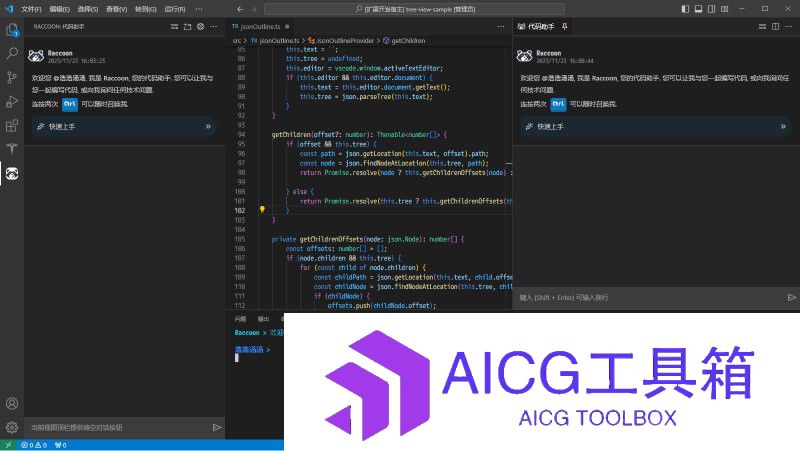Switch to the jsonOutline.ts editor tab
The height and width of the screenshot is (451, 800).
click(261, 27)
